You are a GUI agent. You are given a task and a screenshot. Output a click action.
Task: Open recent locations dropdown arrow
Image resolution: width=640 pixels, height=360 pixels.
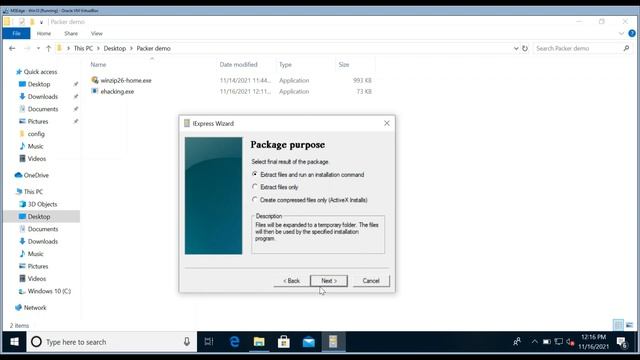tap(38, 48)
